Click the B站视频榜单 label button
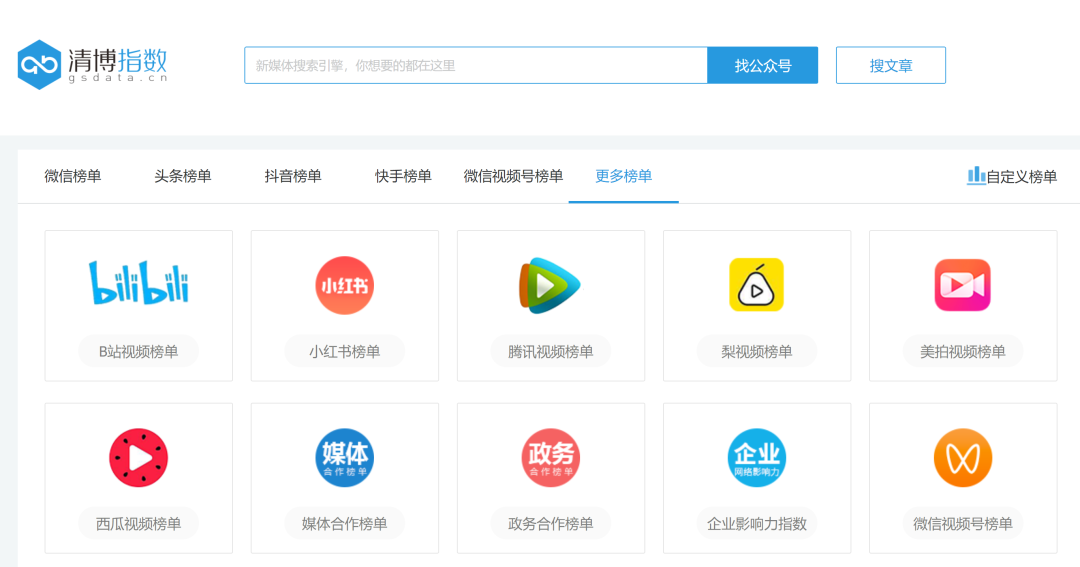This screenshot has width=1080, height=567. click(138, 351)
